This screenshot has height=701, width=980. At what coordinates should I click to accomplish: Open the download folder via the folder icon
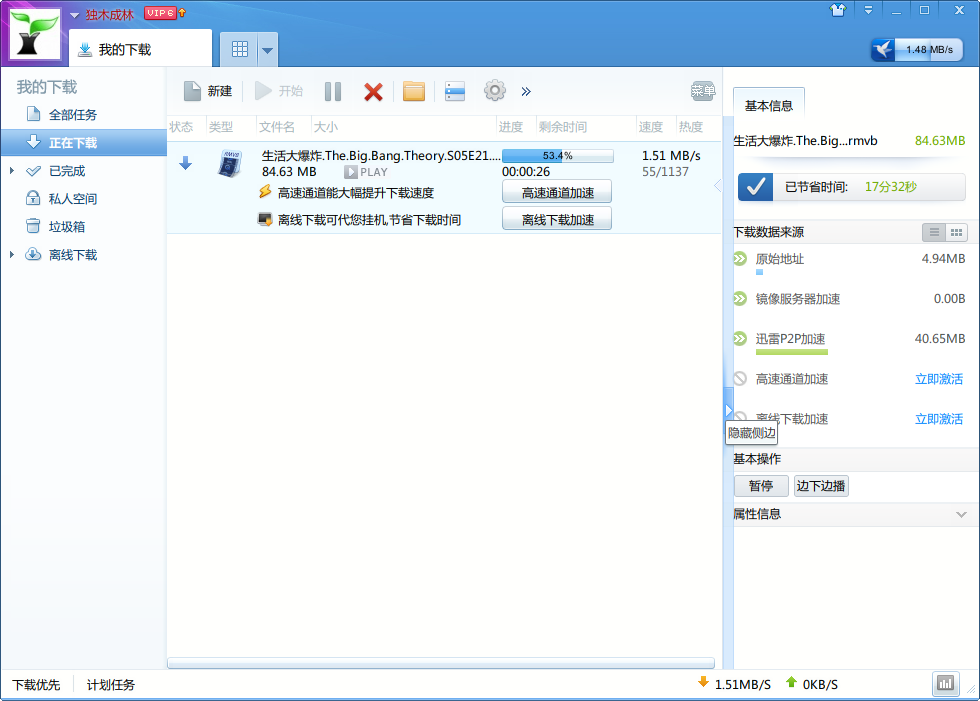(x=414, y=92)
